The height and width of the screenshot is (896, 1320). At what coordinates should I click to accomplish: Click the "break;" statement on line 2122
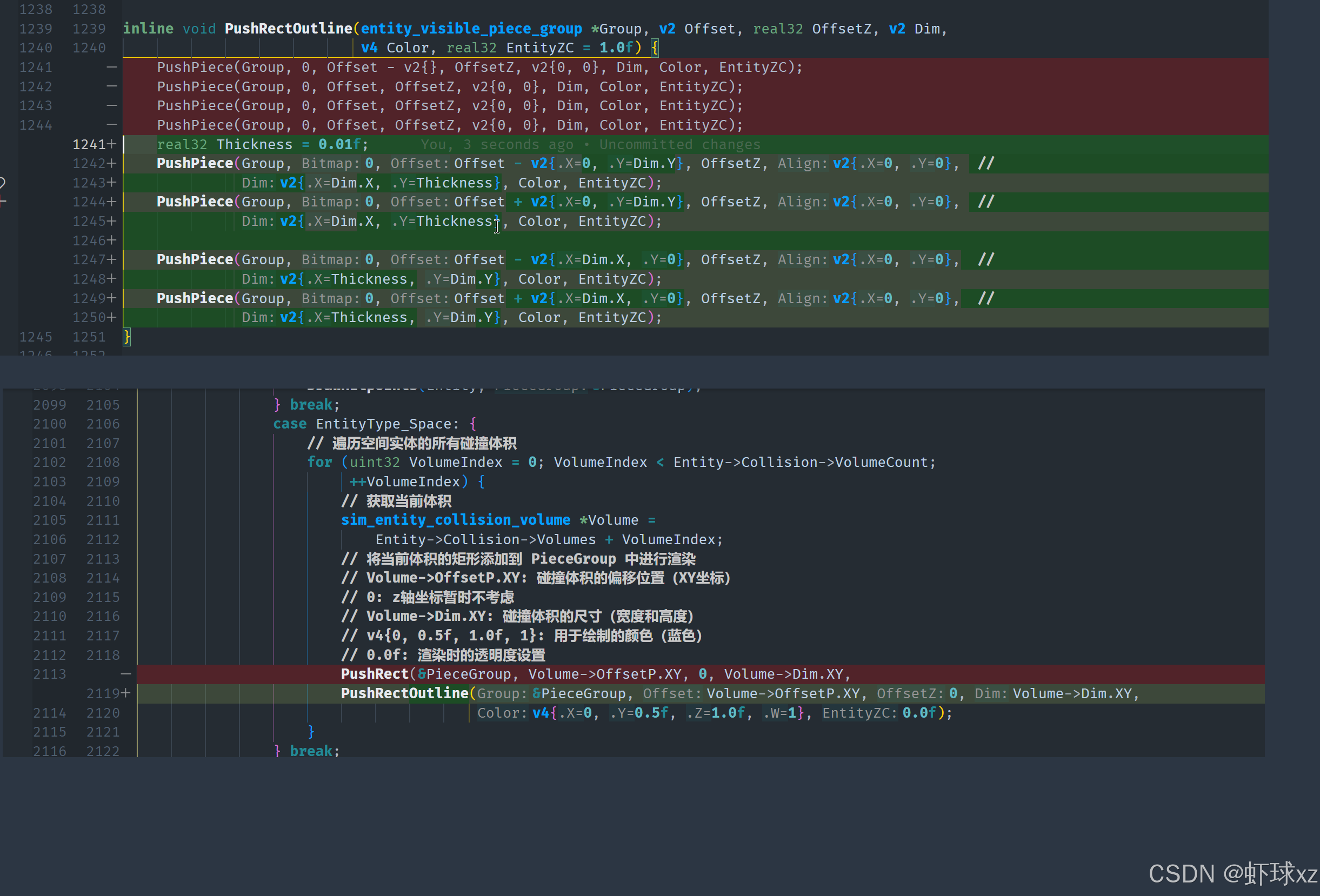[315, 751]
